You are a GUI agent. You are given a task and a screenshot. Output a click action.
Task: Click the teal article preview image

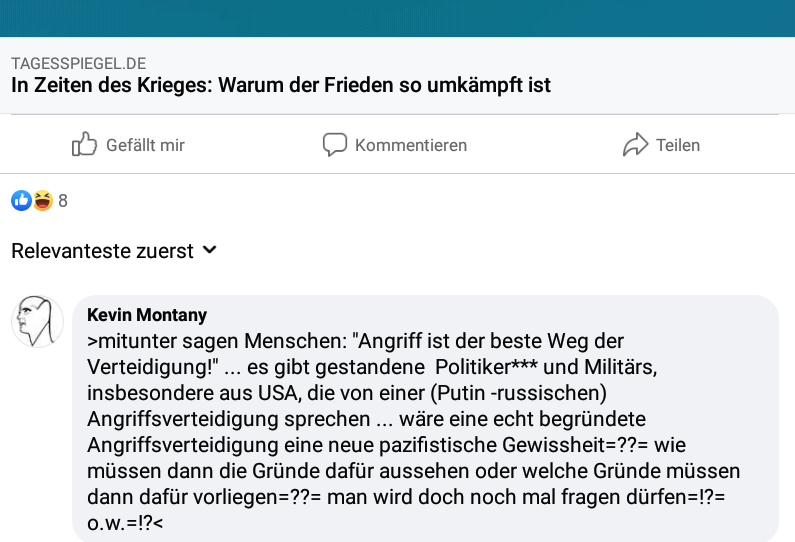[398, 18]
